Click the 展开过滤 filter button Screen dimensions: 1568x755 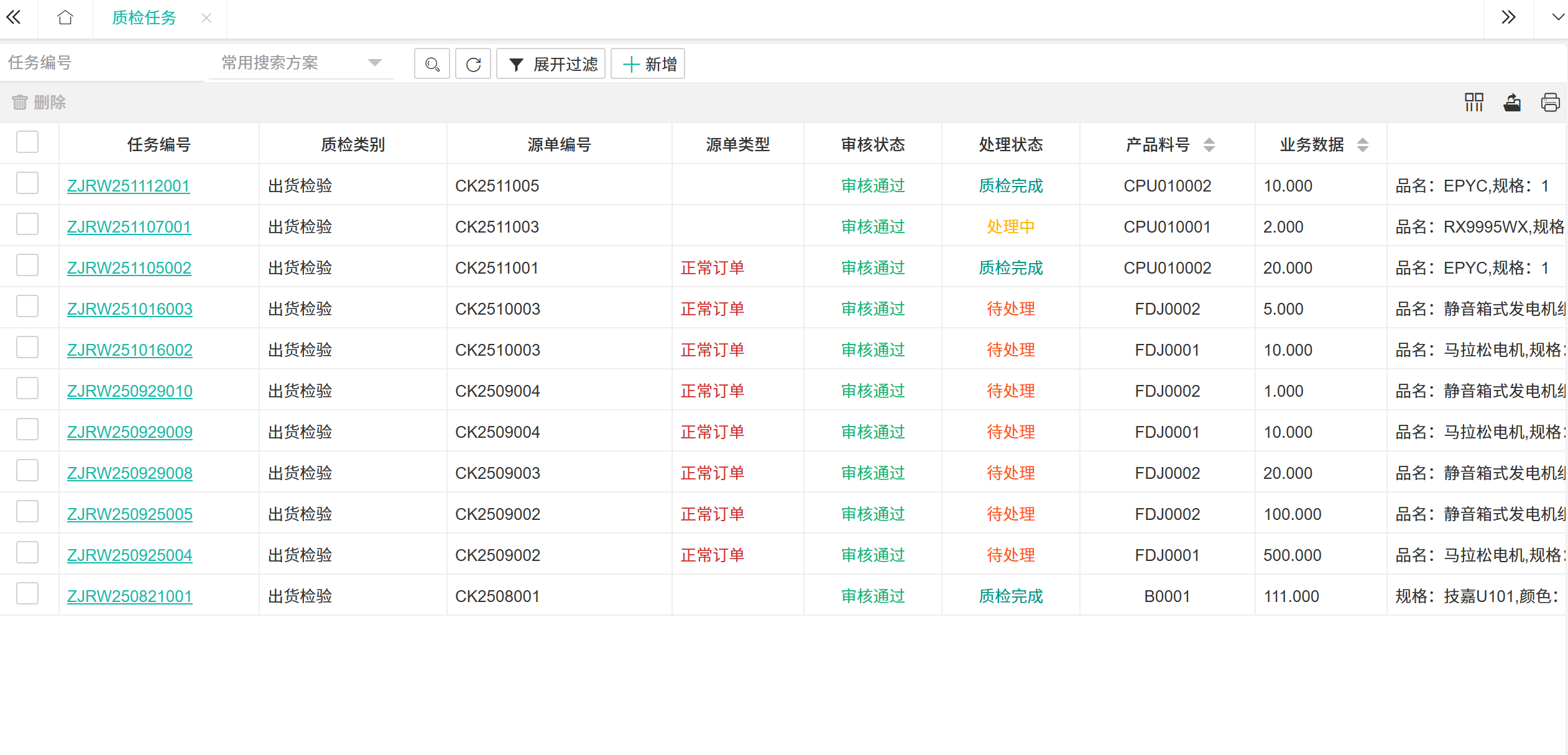click(551, 64)
